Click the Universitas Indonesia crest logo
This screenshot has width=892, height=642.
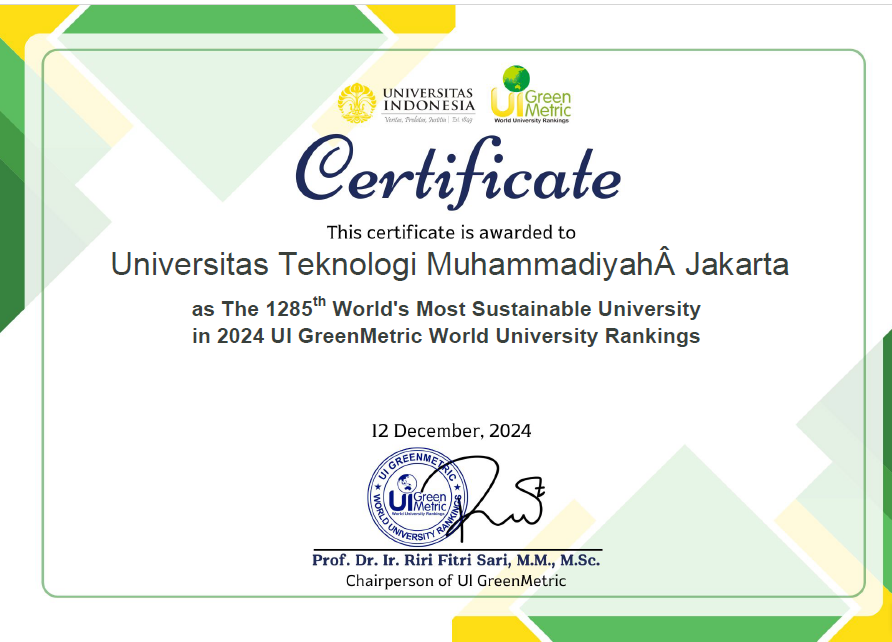point(356,99)
